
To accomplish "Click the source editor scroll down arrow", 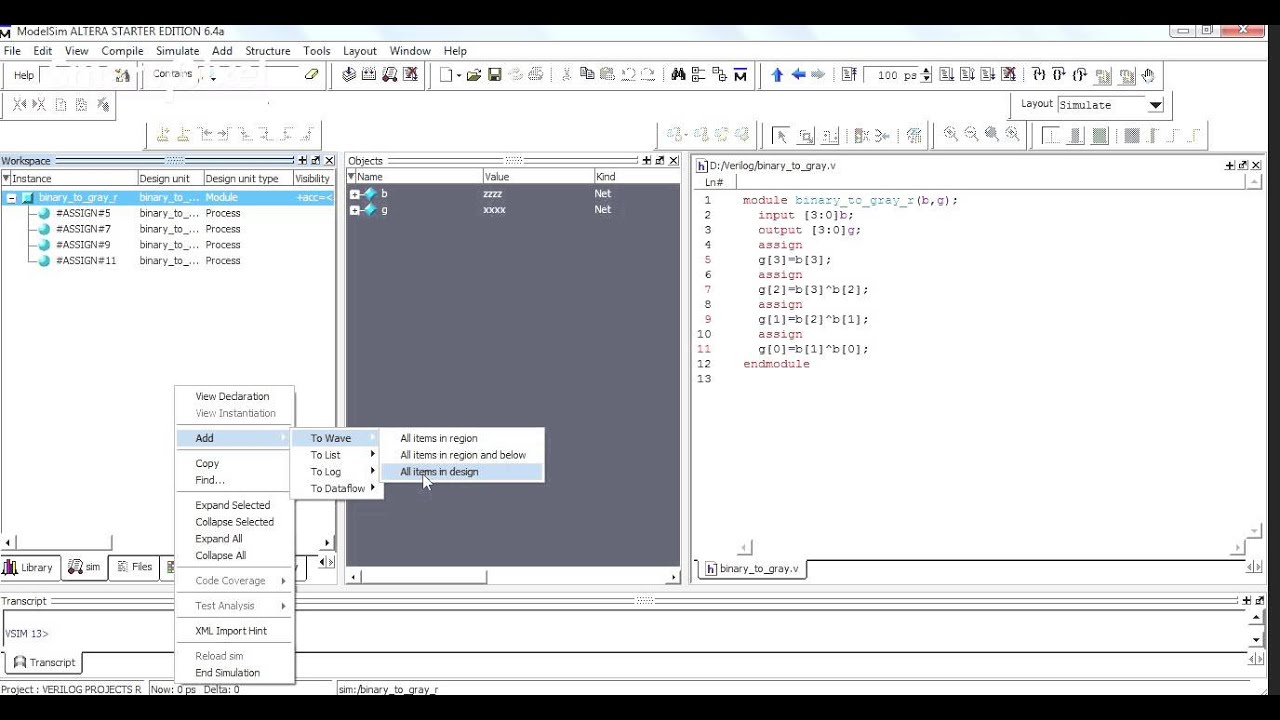I will (1256, 532).
